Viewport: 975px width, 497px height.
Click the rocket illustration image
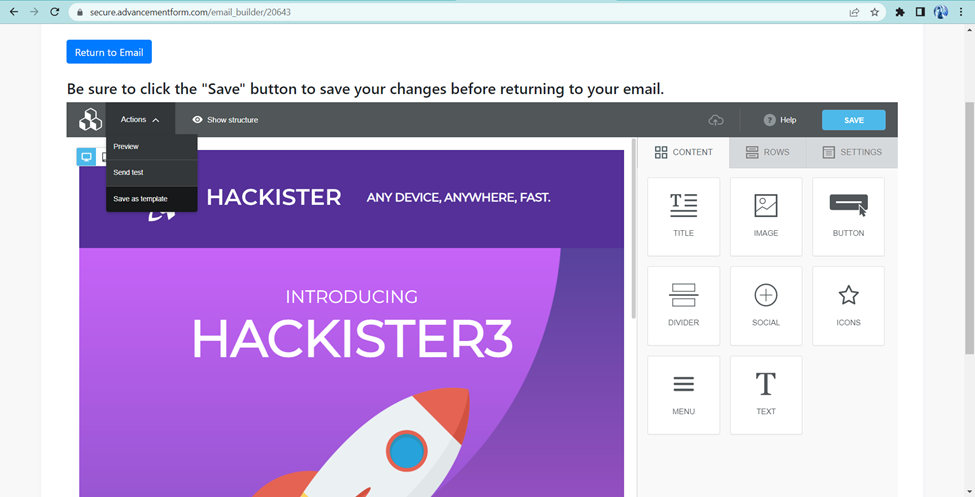click(x=361, y=443)
